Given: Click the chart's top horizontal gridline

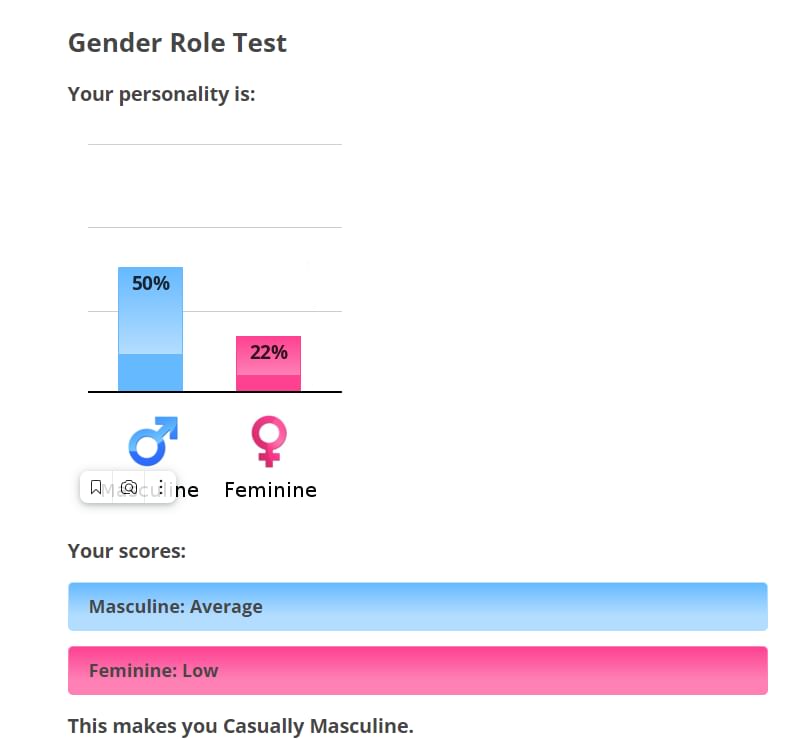Looking at the screenshot, I should pyautogui.click(x=215, y=145).
